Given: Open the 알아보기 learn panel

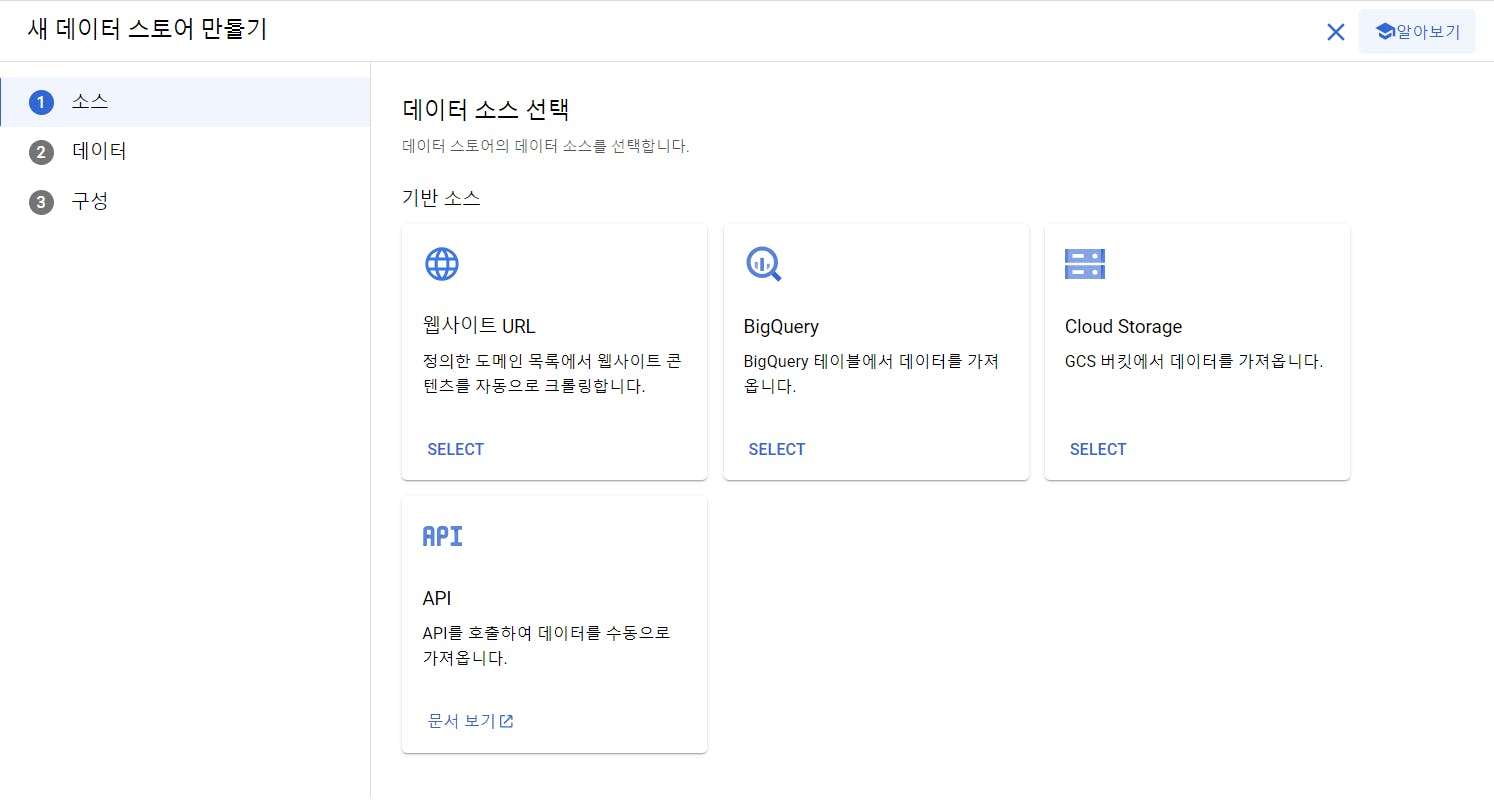Looking at the screenshot, I should click(1417, 31).
